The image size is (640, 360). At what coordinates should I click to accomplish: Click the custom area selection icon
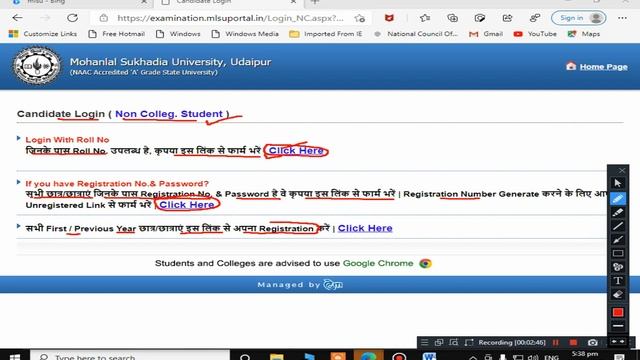click(469, 342)
